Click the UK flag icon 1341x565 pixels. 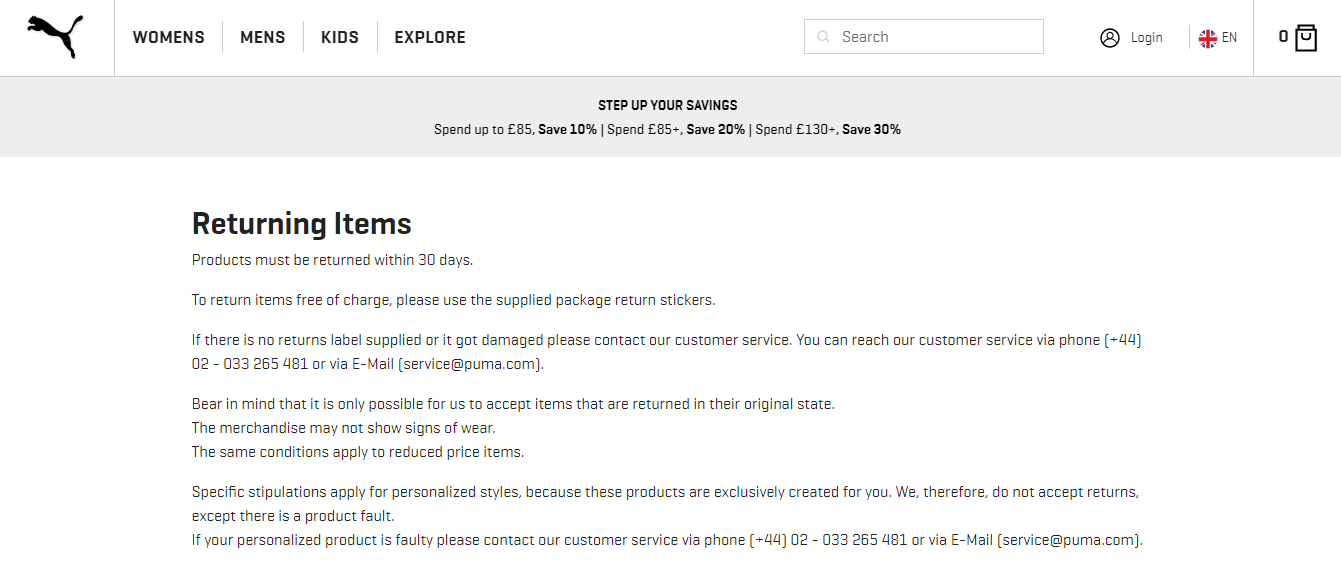pos(1208,38)
